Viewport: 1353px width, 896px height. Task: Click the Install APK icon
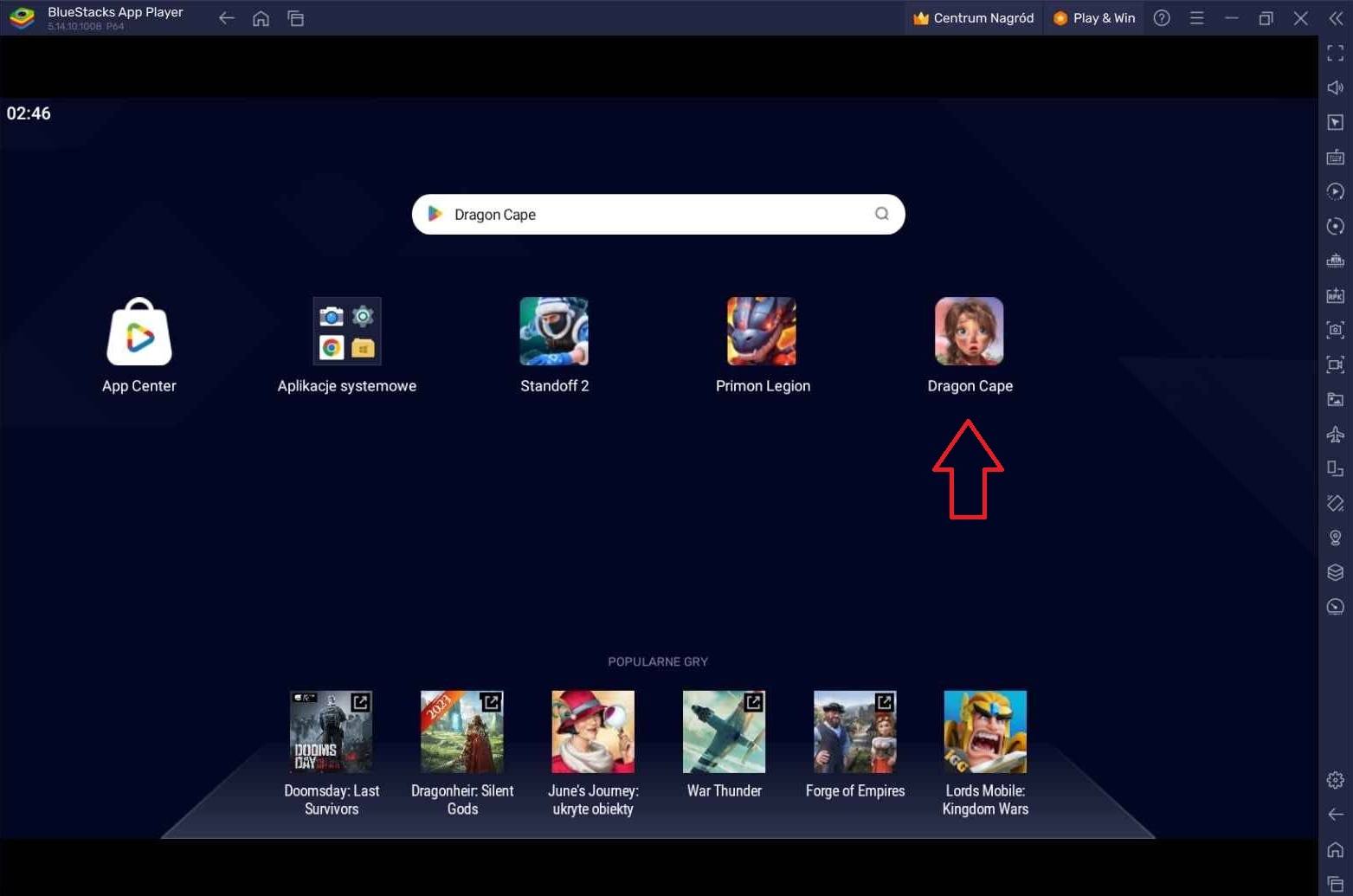tap(1335, 295)
